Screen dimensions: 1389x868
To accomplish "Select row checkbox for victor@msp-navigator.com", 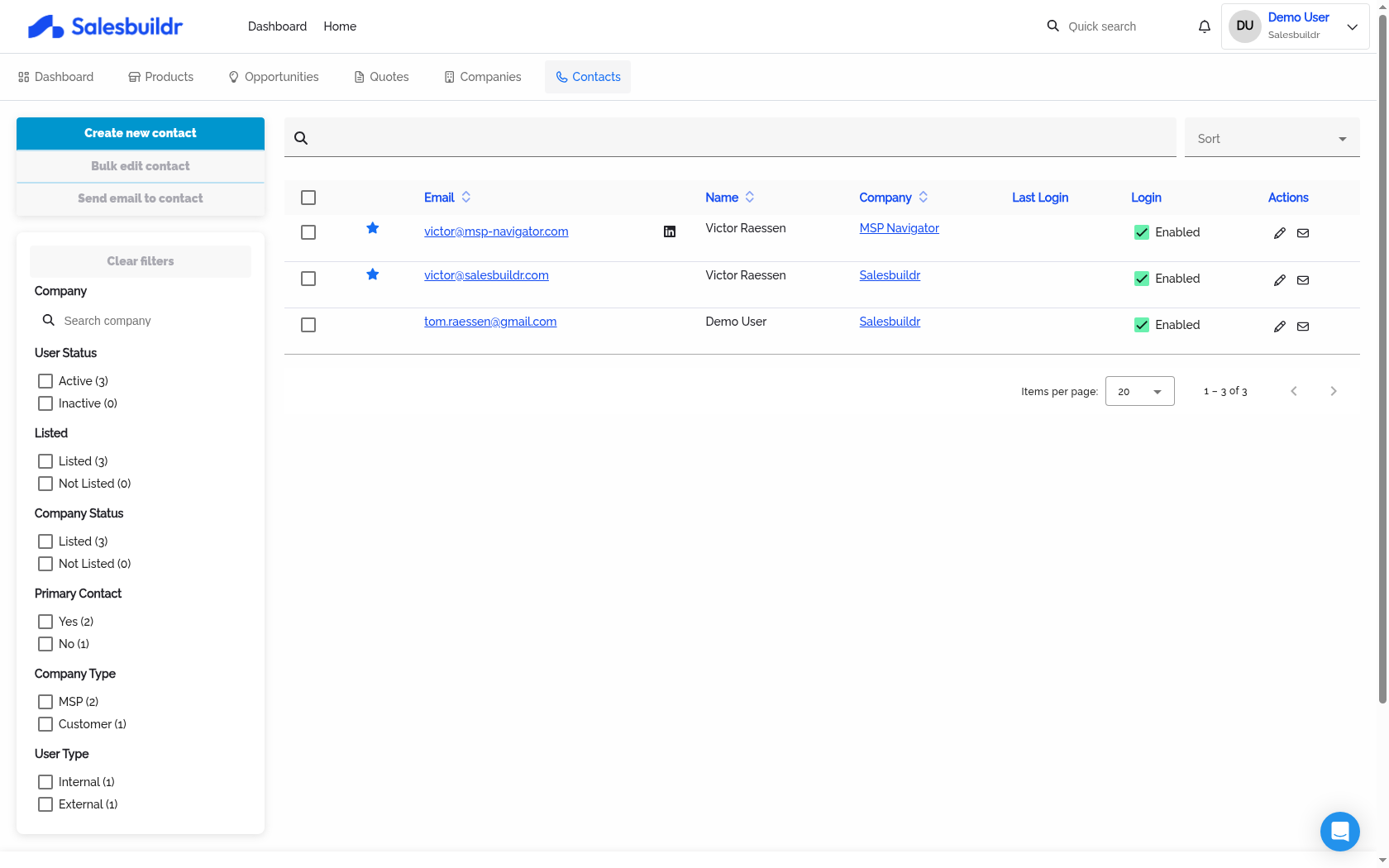I will [308, 232].
